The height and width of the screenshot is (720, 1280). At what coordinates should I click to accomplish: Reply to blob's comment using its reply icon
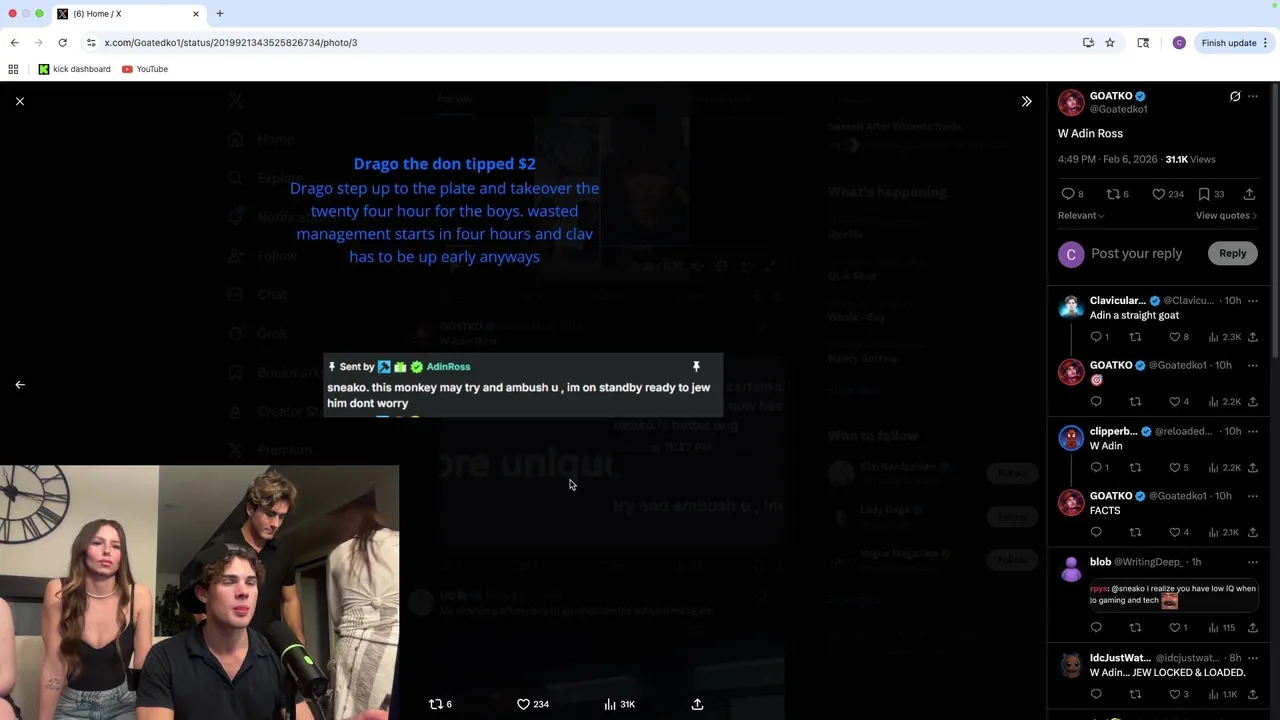1096,628
